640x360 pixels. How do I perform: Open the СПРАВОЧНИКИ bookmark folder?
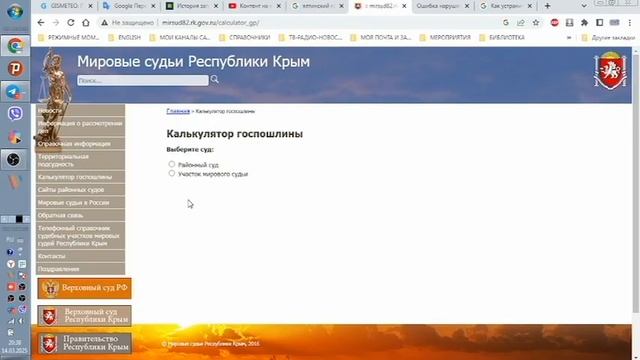click(x=245, y=38)
